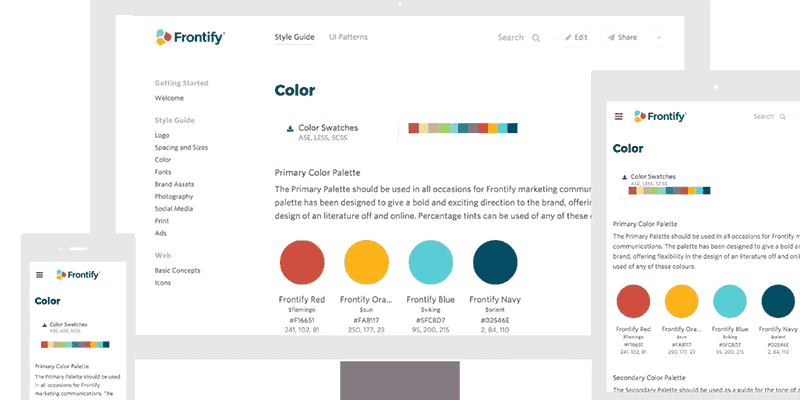Click the Share button

(x=622, y=38)
